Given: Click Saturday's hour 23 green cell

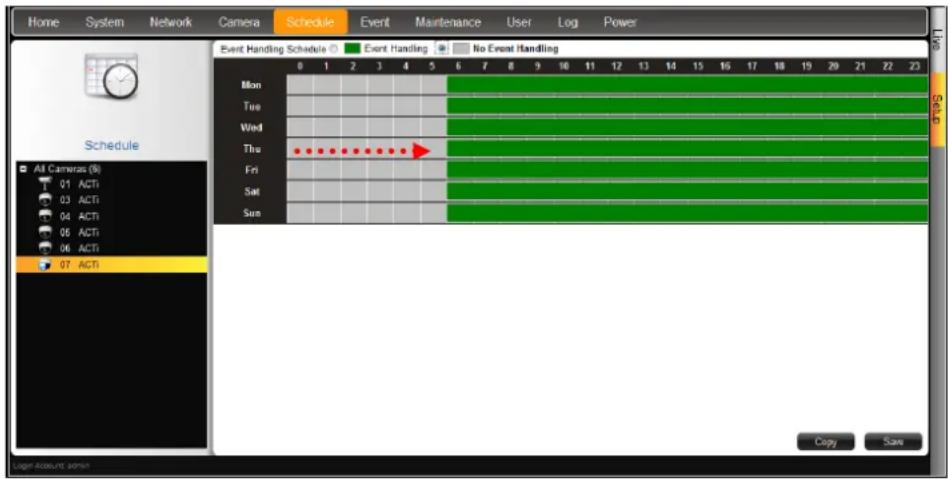Looking at the screenshot, I should pyautogui.click(x=914, y=192).
